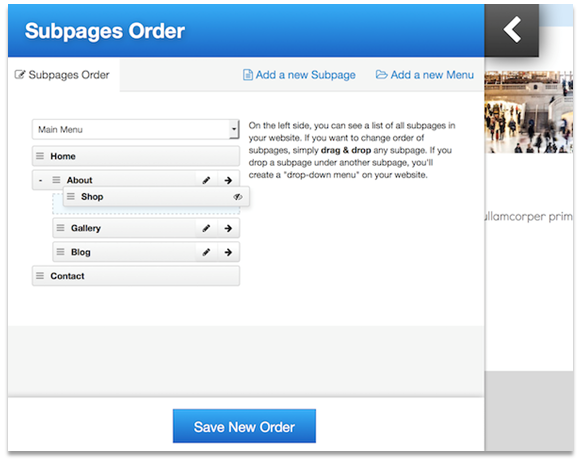Click the Gallery row arrow icon
Image resolution: width=581 pixels, height=463 pixels.
pos(228,228)
